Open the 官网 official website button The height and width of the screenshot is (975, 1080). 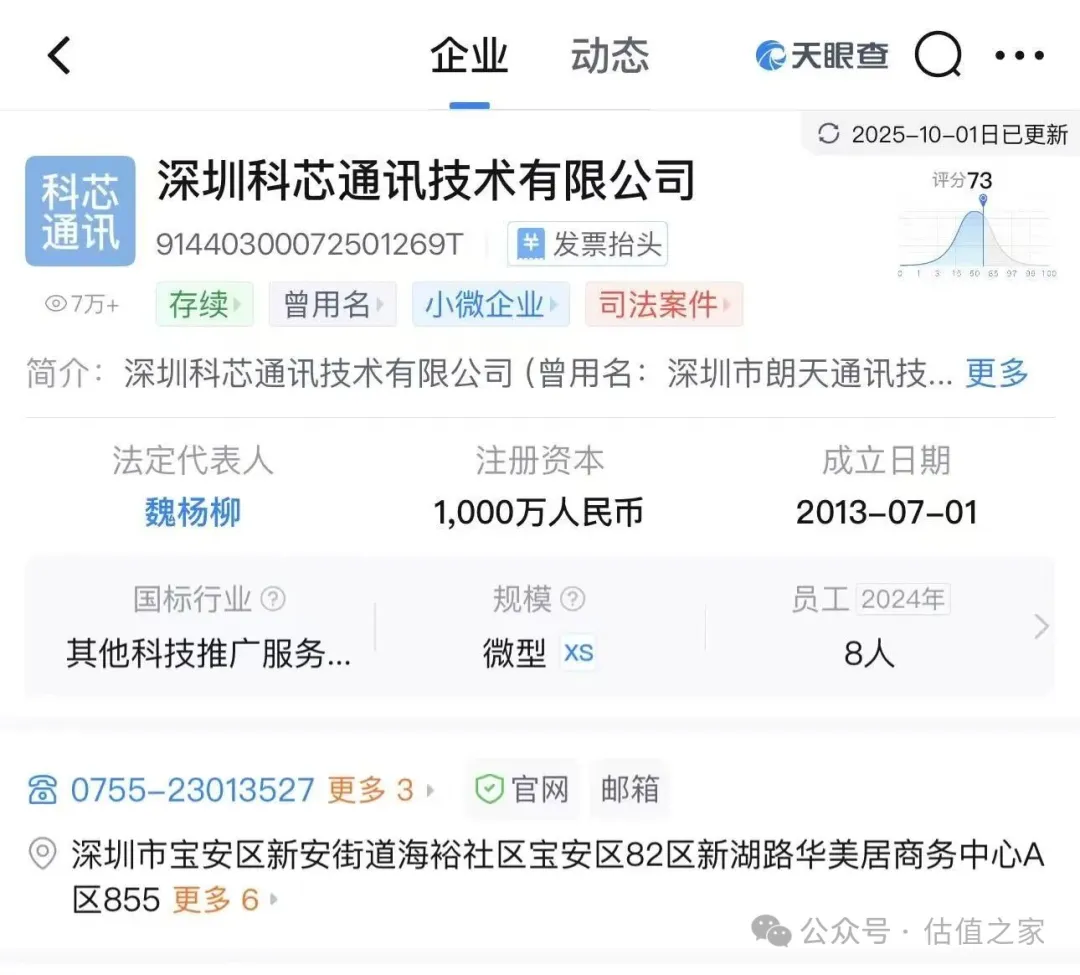[x=522, y=789]
